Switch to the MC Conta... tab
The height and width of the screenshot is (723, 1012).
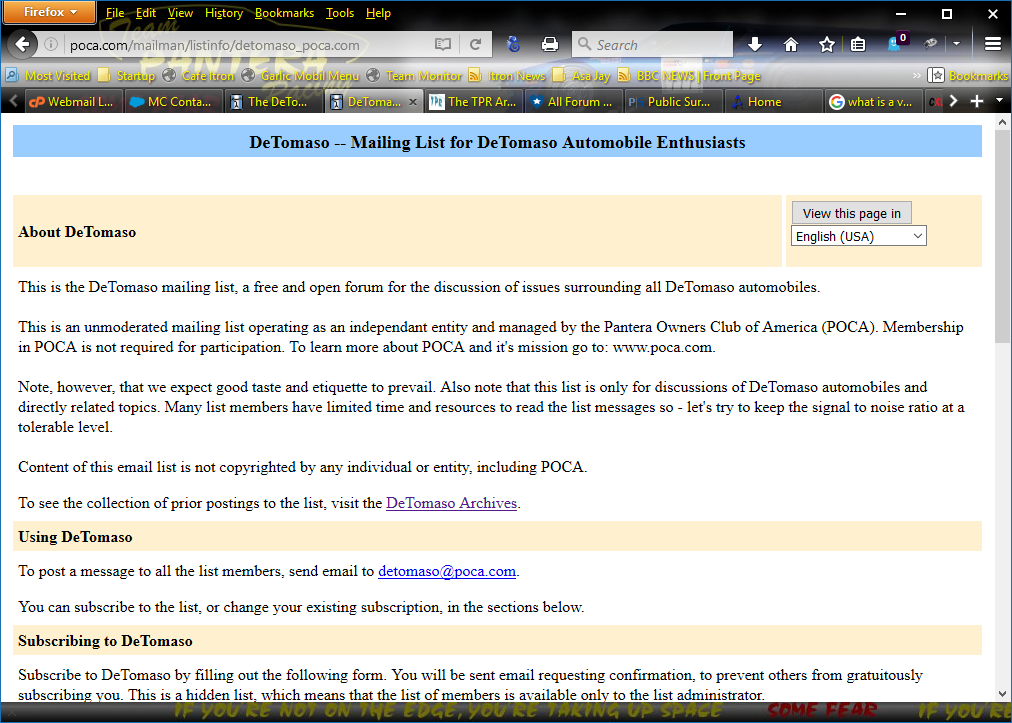(173, 102)
